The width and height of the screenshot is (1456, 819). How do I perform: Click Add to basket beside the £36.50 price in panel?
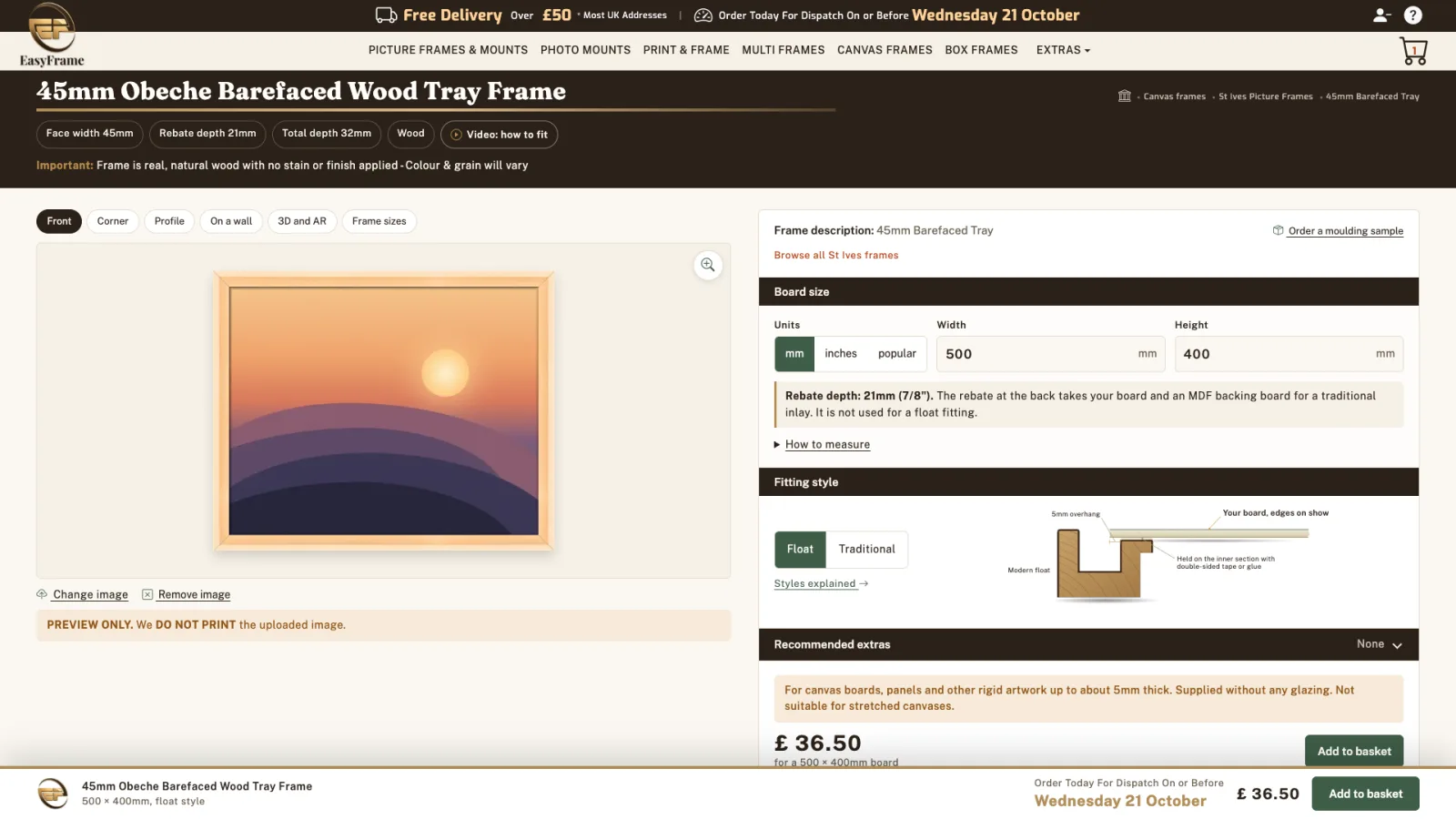click(1354, 751)
